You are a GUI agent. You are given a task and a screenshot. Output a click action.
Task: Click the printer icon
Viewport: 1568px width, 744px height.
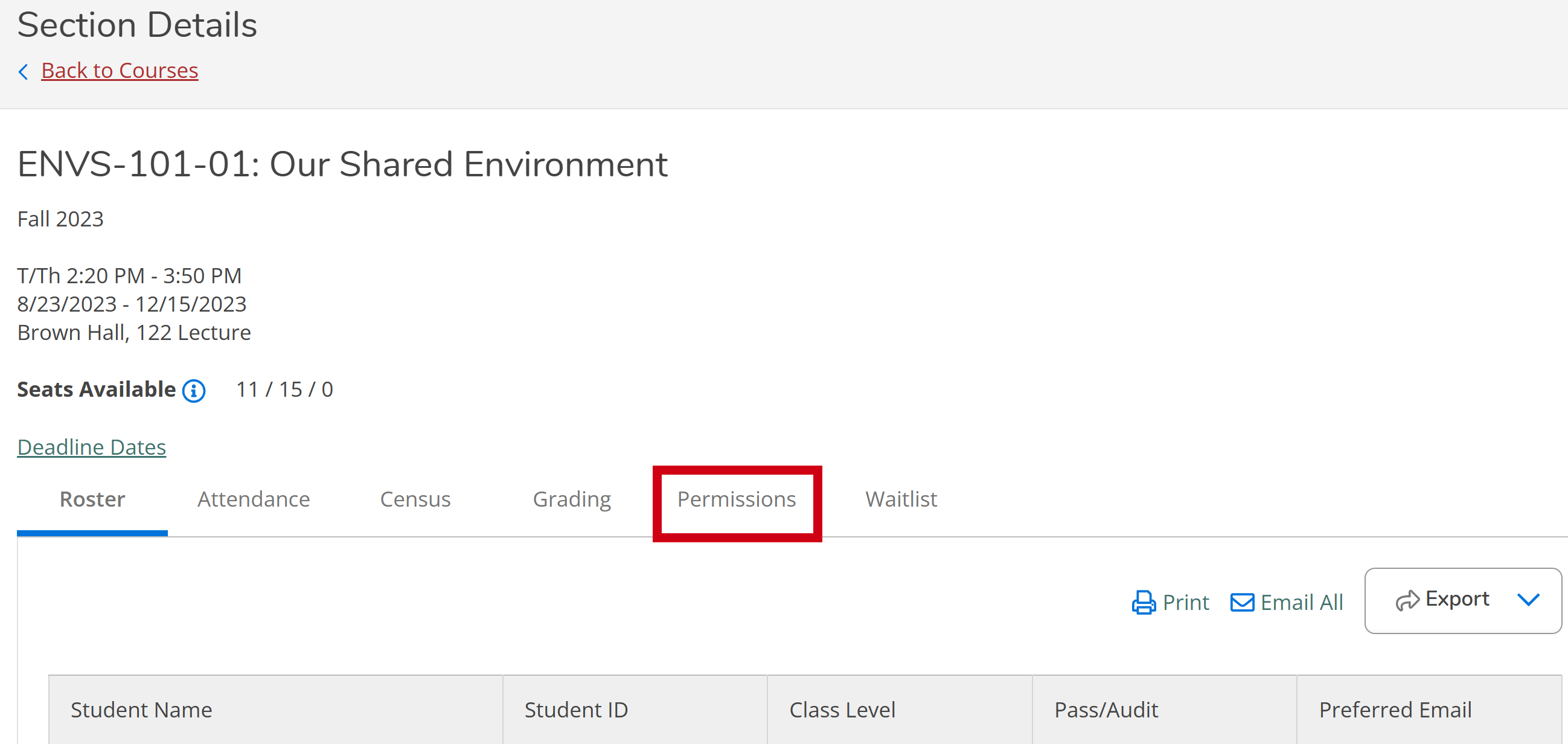(x=1143, y=602)
